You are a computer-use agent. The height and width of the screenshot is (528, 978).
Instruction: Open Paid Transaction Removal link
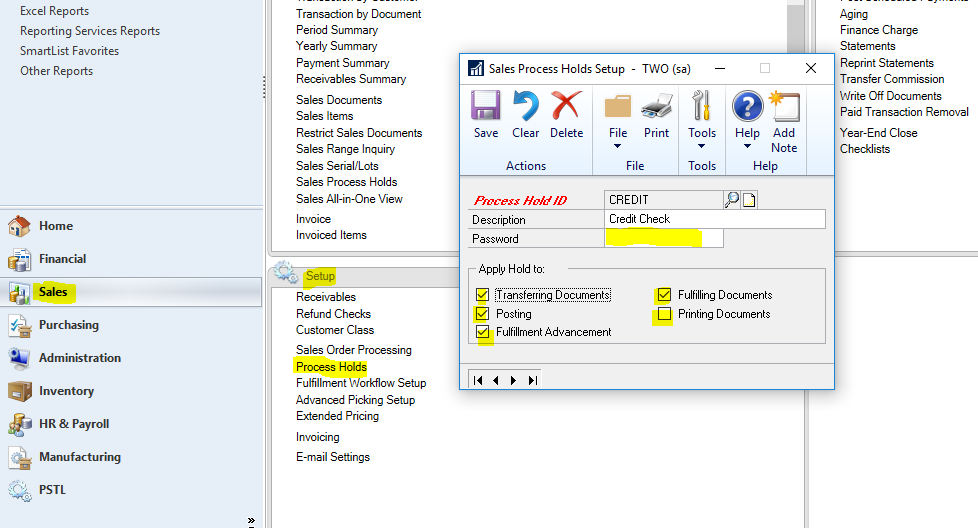[x=904, y=112]
